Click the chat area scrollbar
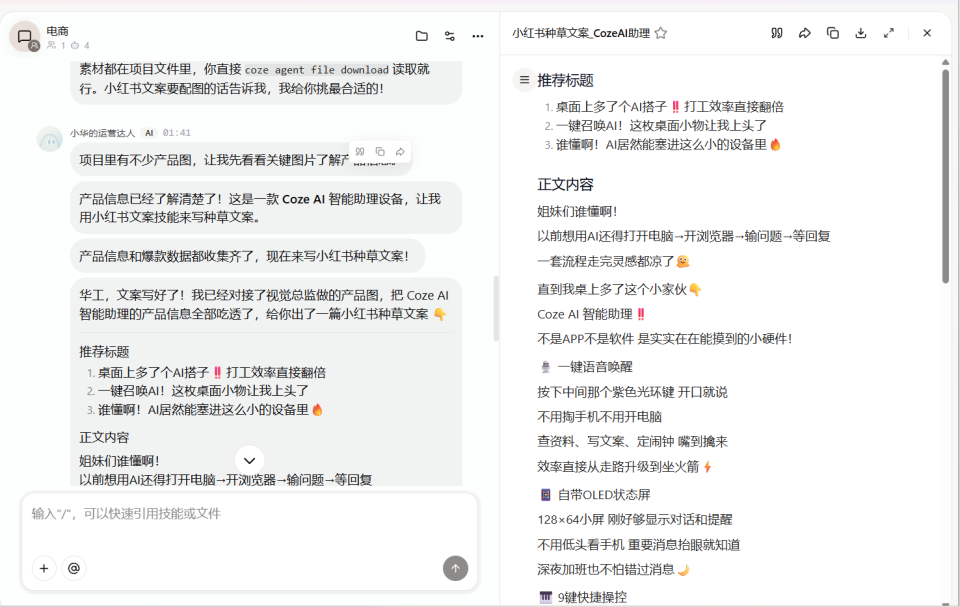 click(x=496, y=308)
